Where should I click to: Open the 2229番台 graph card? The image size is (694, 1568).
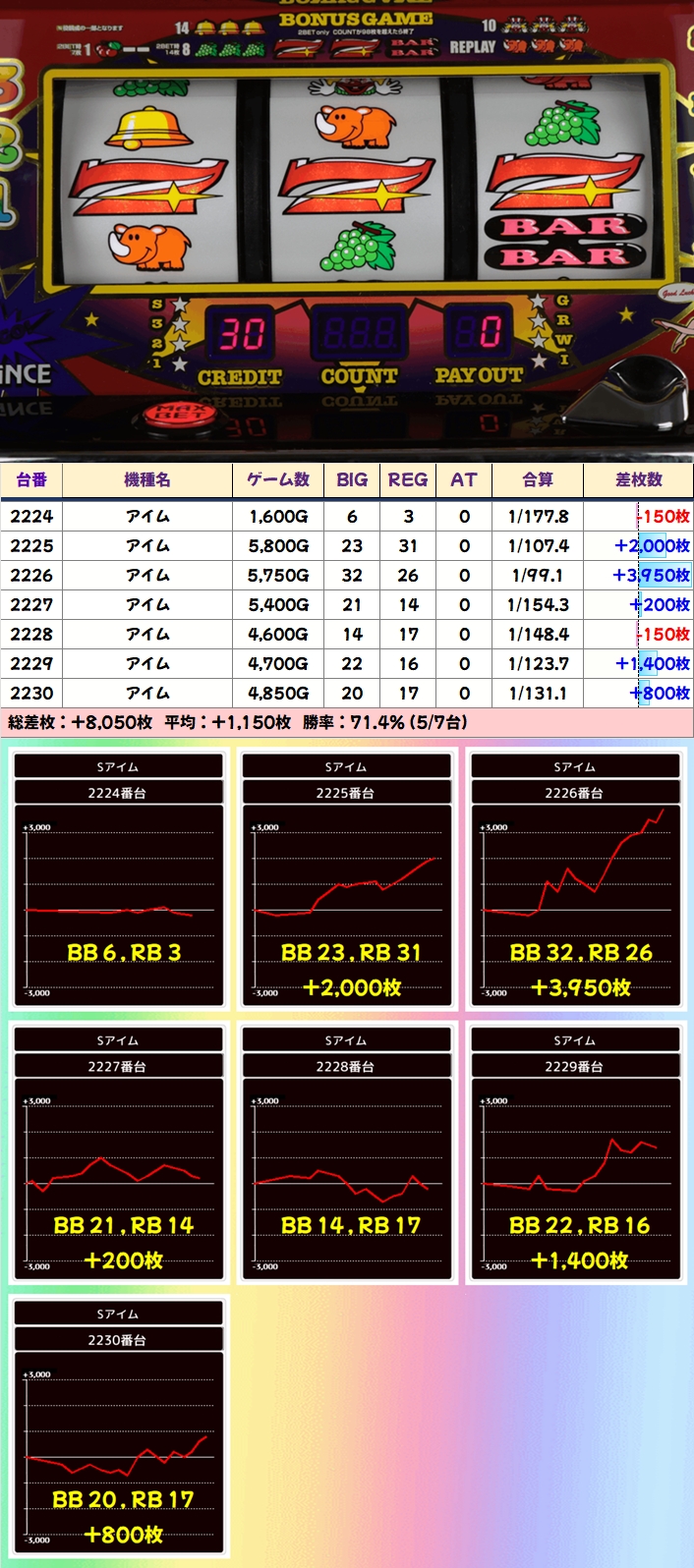click(575, 1152)
